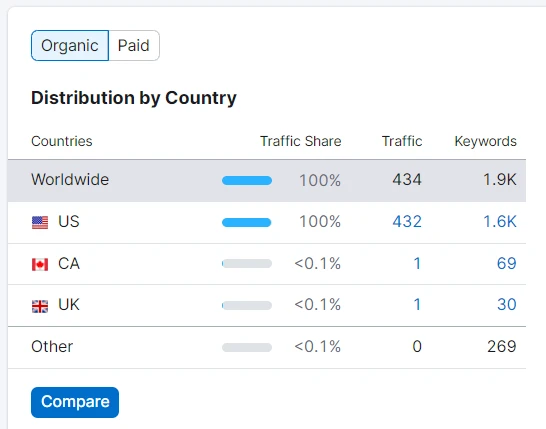Click the Keywords column header
546x429 pixels.
[x=485, y=141]
